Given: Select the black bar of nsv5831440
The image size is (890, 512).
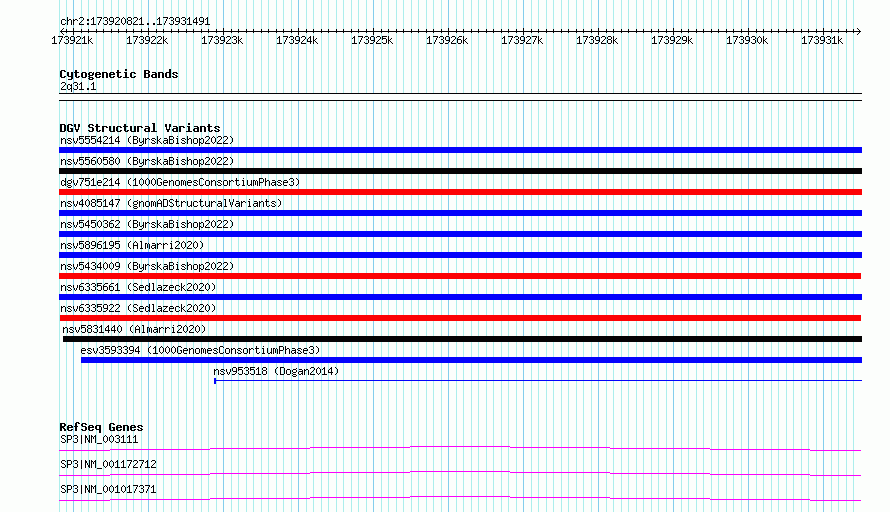Looking at the screenshot, I should click(462, 339).
